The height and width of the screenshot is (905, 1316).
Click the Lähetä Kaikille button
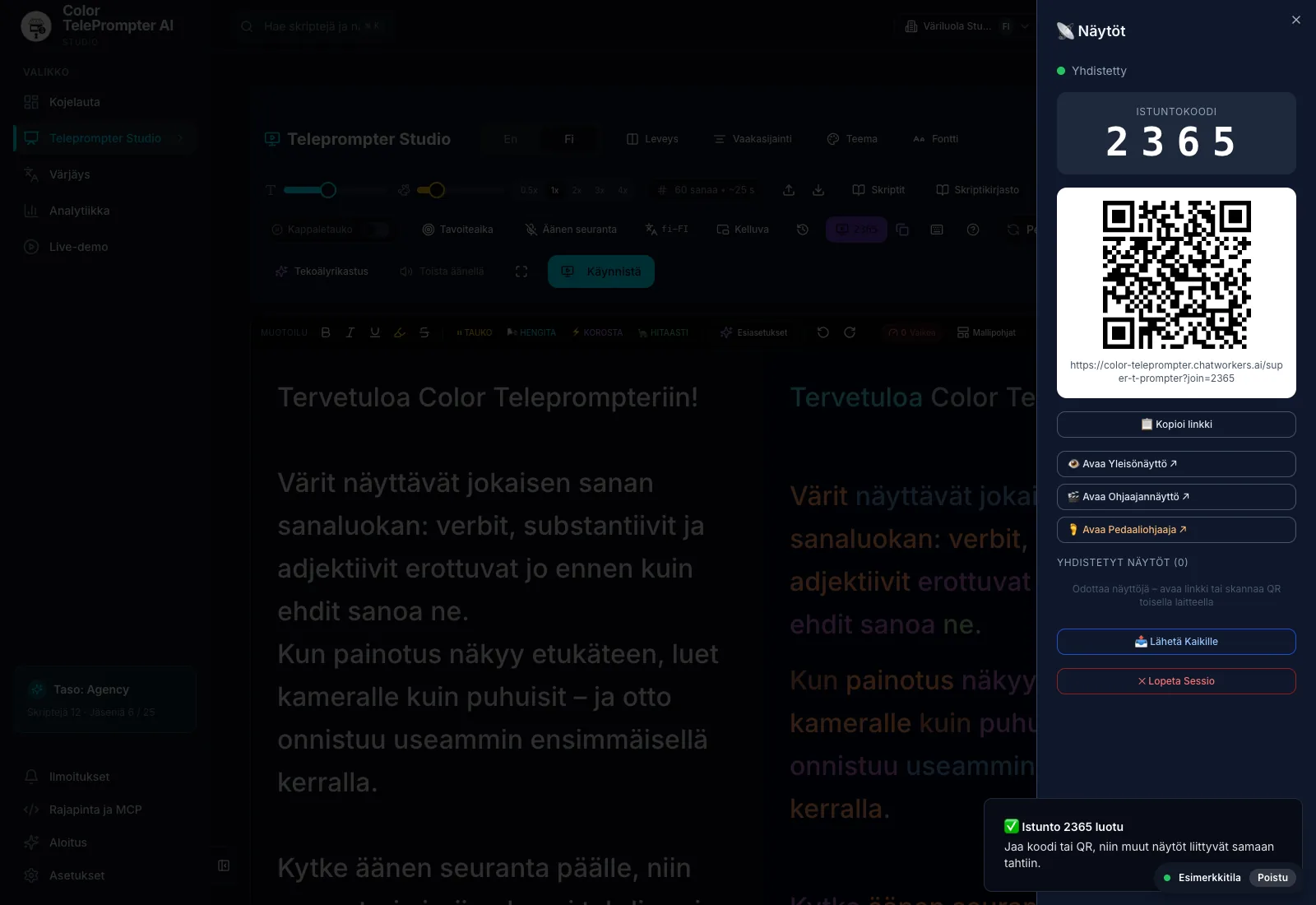click(x=1176, y=642)
